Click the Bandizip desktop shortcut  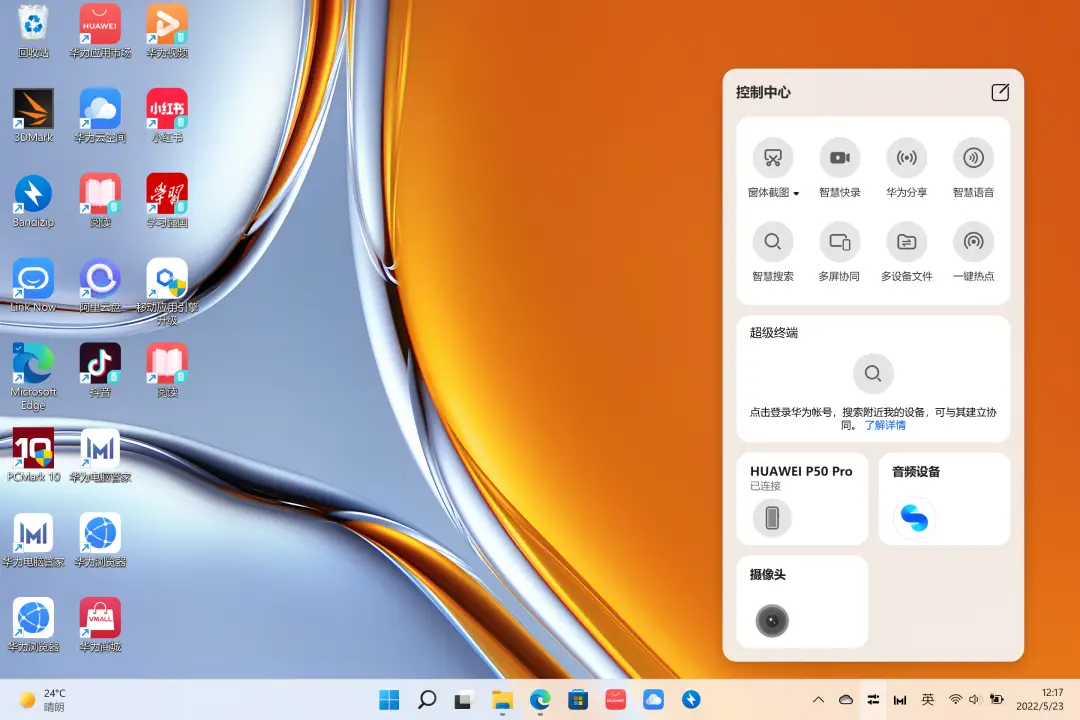(x=33, y=200)
